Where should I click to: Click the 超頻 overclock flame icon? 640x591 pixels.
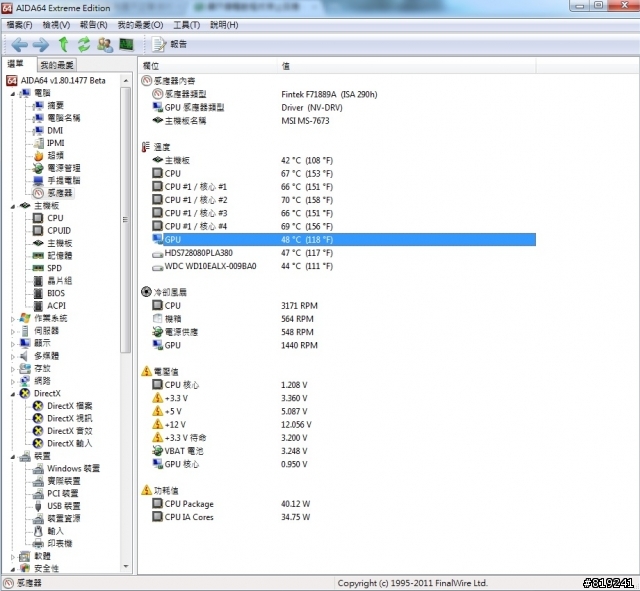[x=38, y=156]
